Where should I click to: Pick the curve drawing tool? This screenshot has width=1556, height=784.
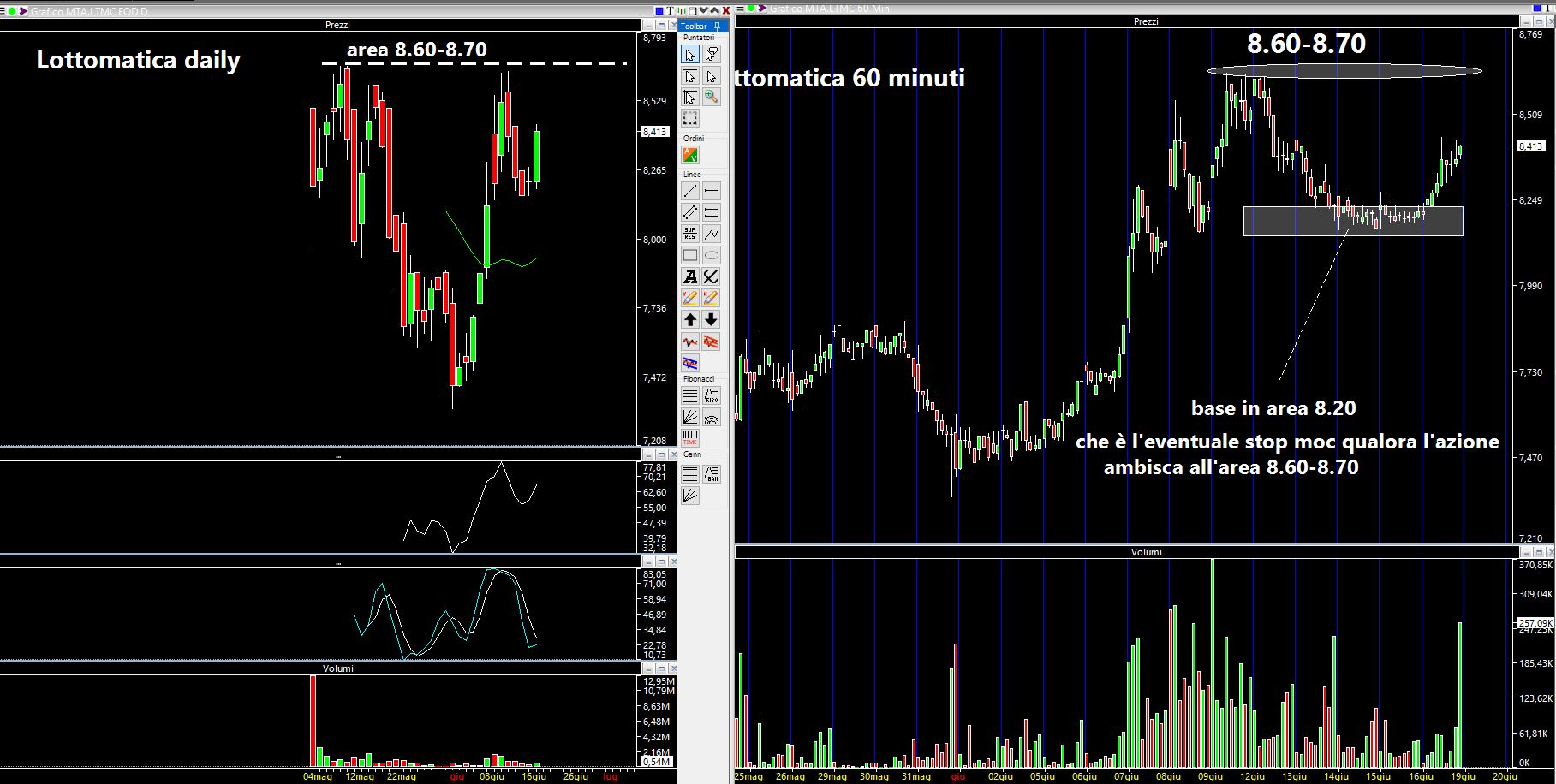pyautogui.click(x=712, y=276)
